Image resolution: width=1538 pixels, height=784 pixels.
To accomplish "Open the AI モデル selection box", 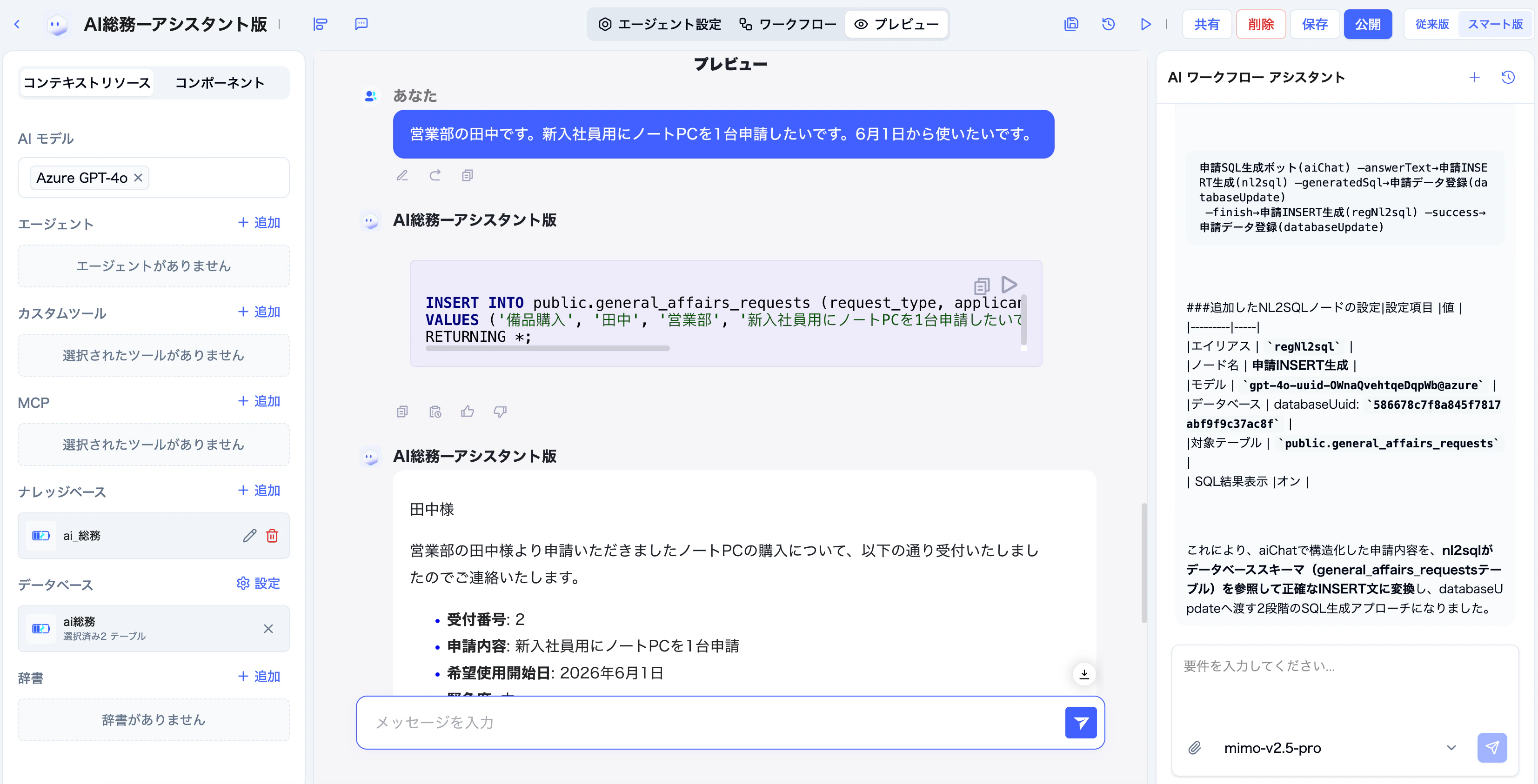I will pyautogui.click(x=154, y=178).
